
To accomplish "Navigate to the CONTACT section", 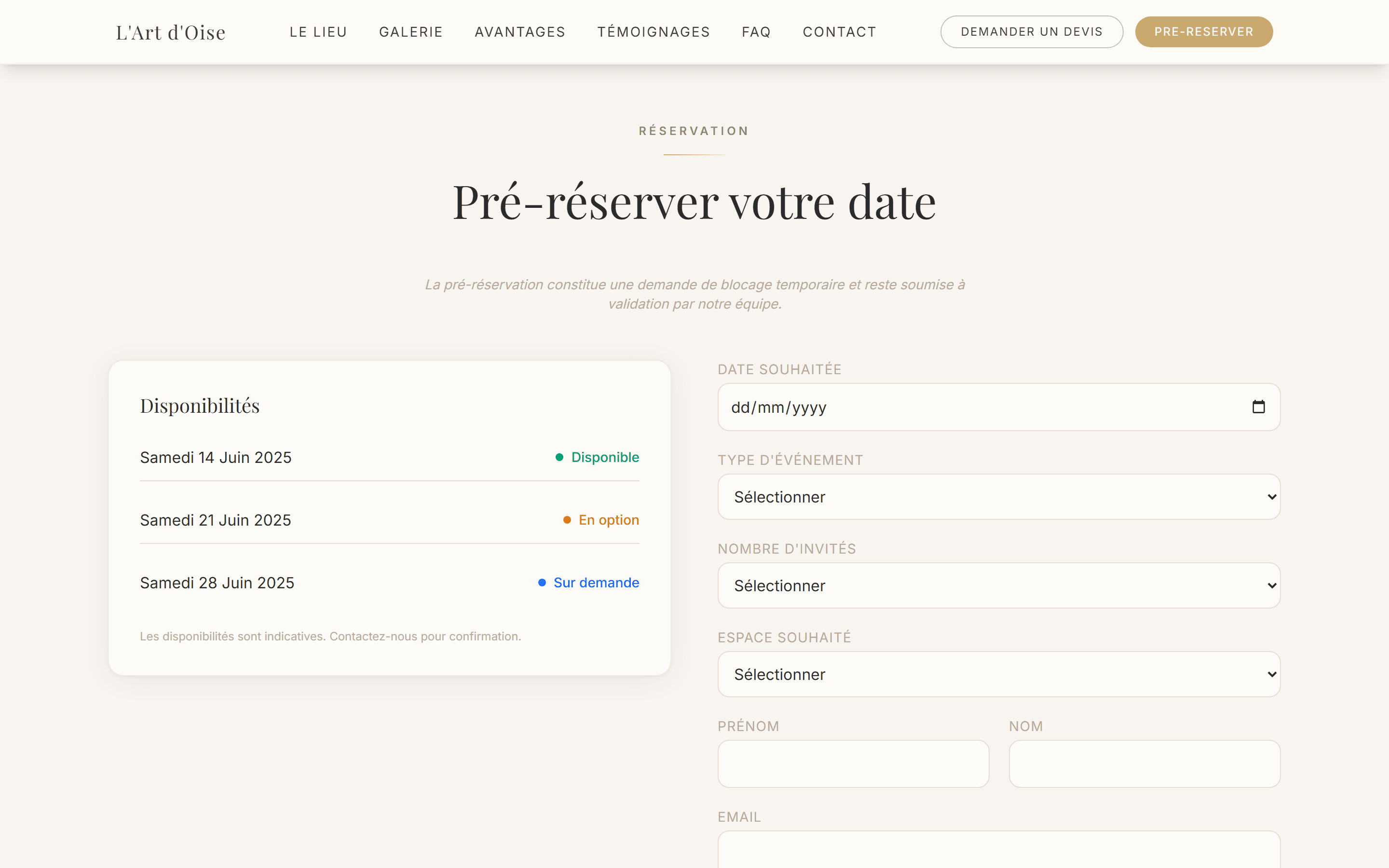I will (839, 31).
